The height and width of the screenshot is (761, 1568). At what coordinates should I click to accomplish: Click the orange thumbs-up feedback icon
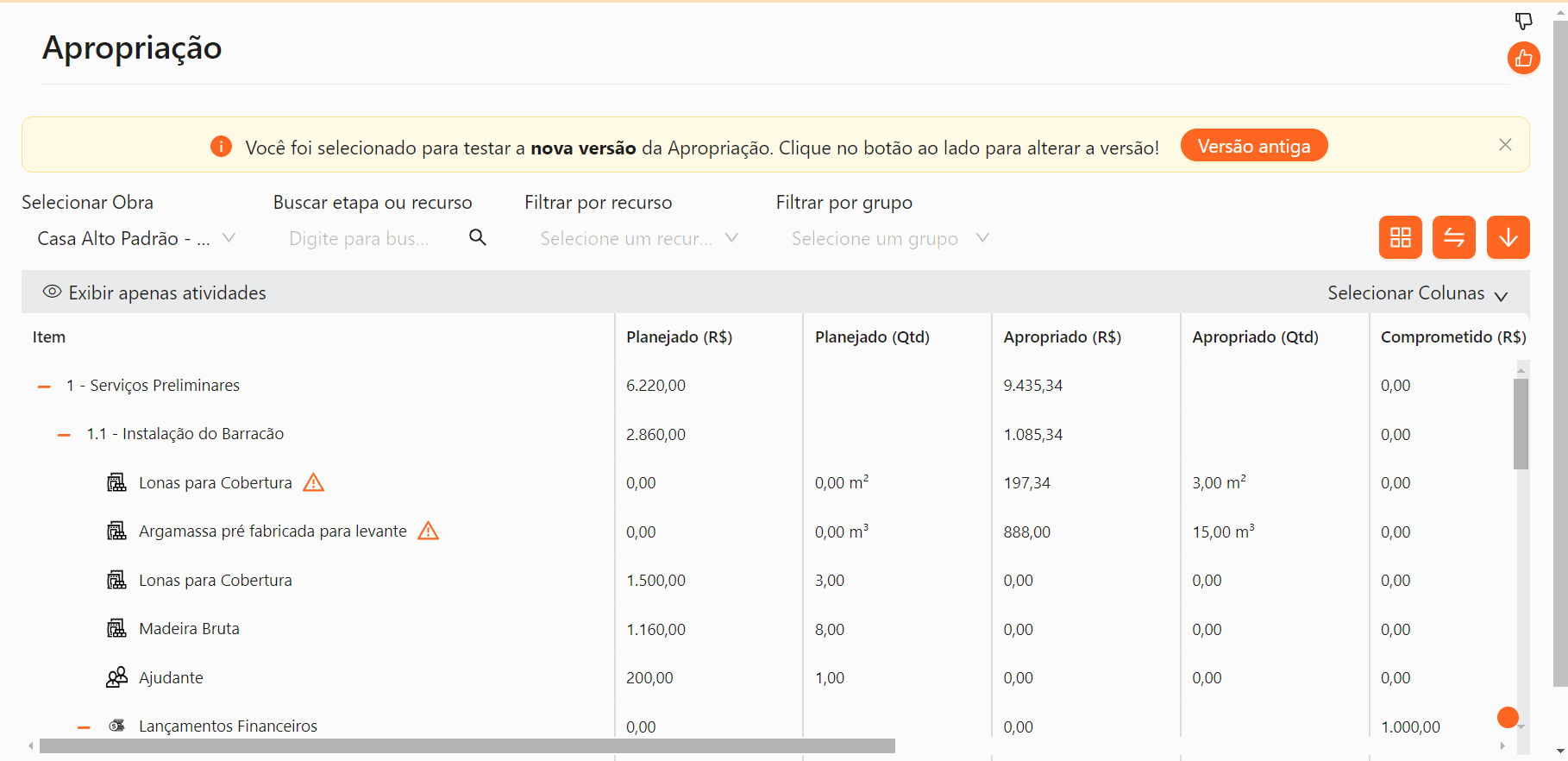click(x=1523, y=59)
